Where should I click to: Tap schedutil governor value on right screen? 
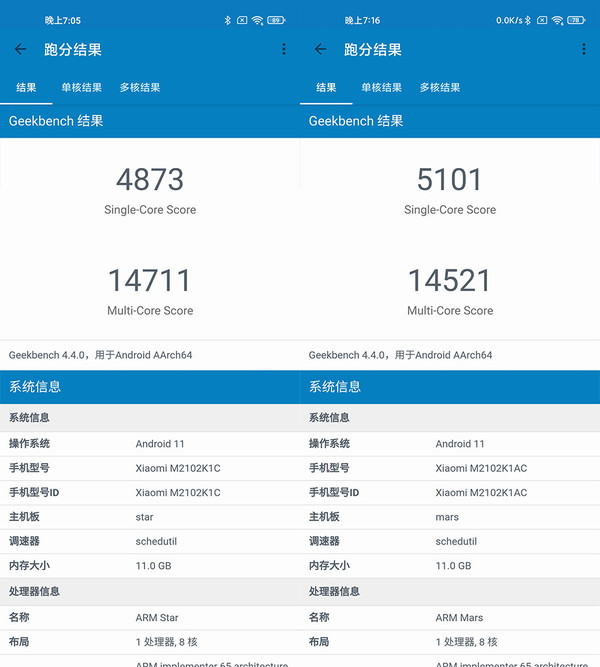click(456, 541)
